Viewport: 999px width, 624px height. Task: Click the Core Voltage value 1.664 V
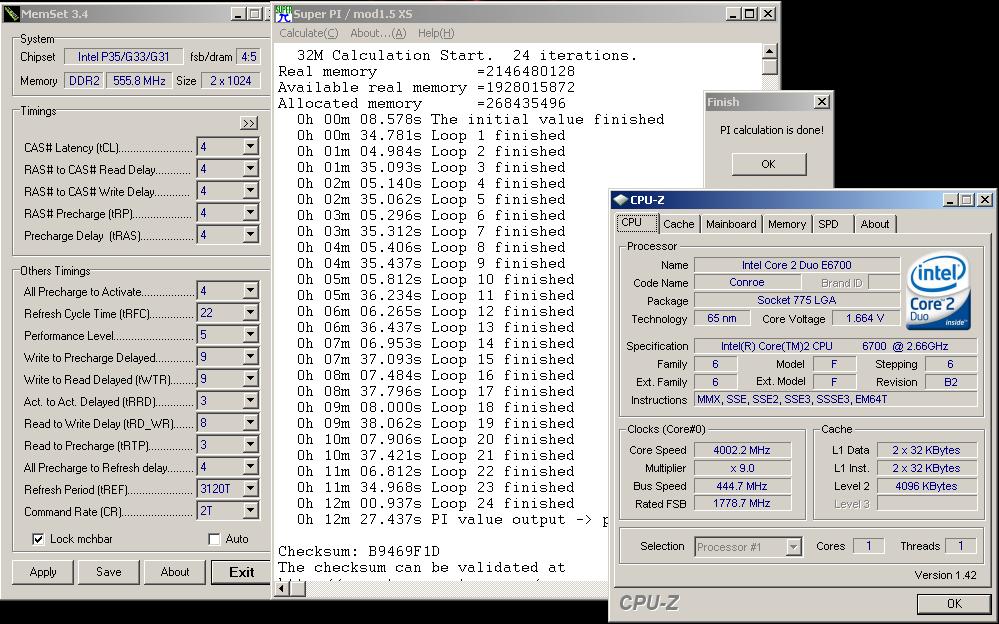pos(865,319)
